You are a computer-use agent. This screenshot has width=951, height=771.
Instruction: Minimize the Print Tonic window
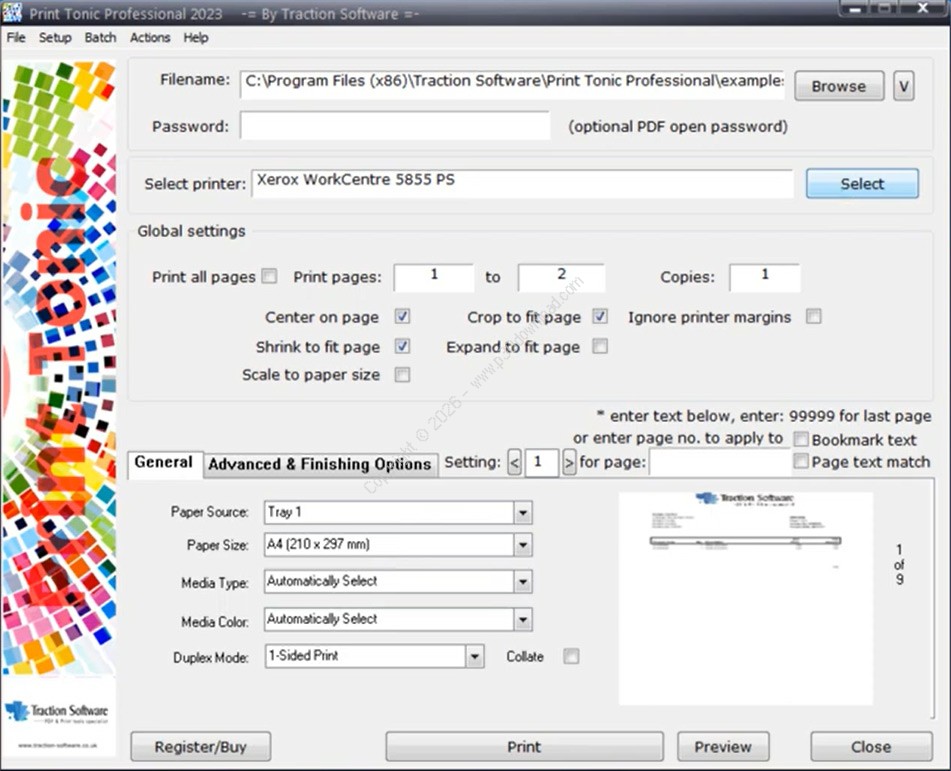pyautogui.click(x=856, y=8)
